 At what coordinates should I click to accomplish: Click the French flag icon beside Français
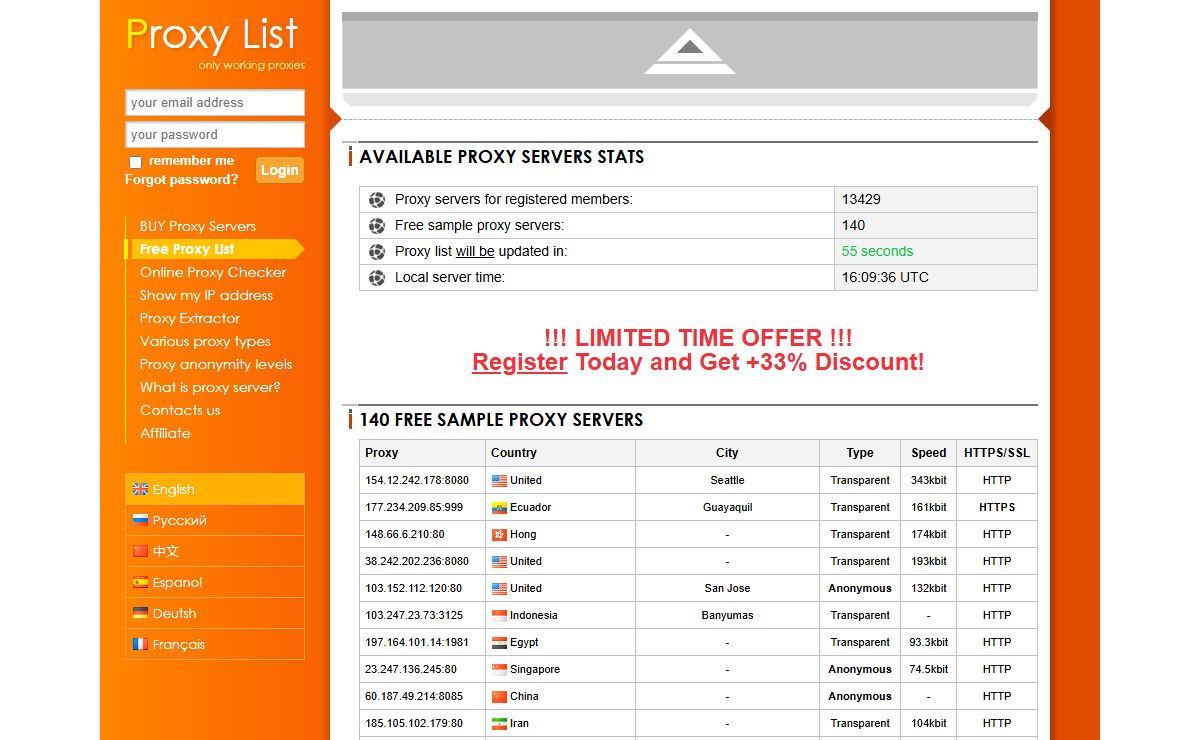click(140, 644)
